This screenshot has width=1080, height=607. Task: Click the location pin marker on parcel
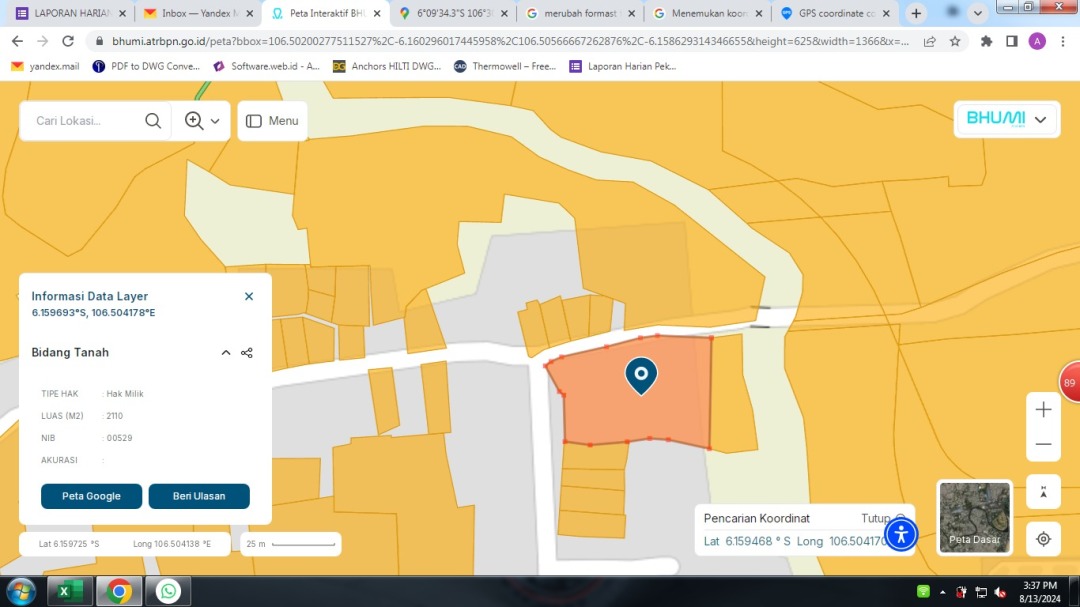641,375
